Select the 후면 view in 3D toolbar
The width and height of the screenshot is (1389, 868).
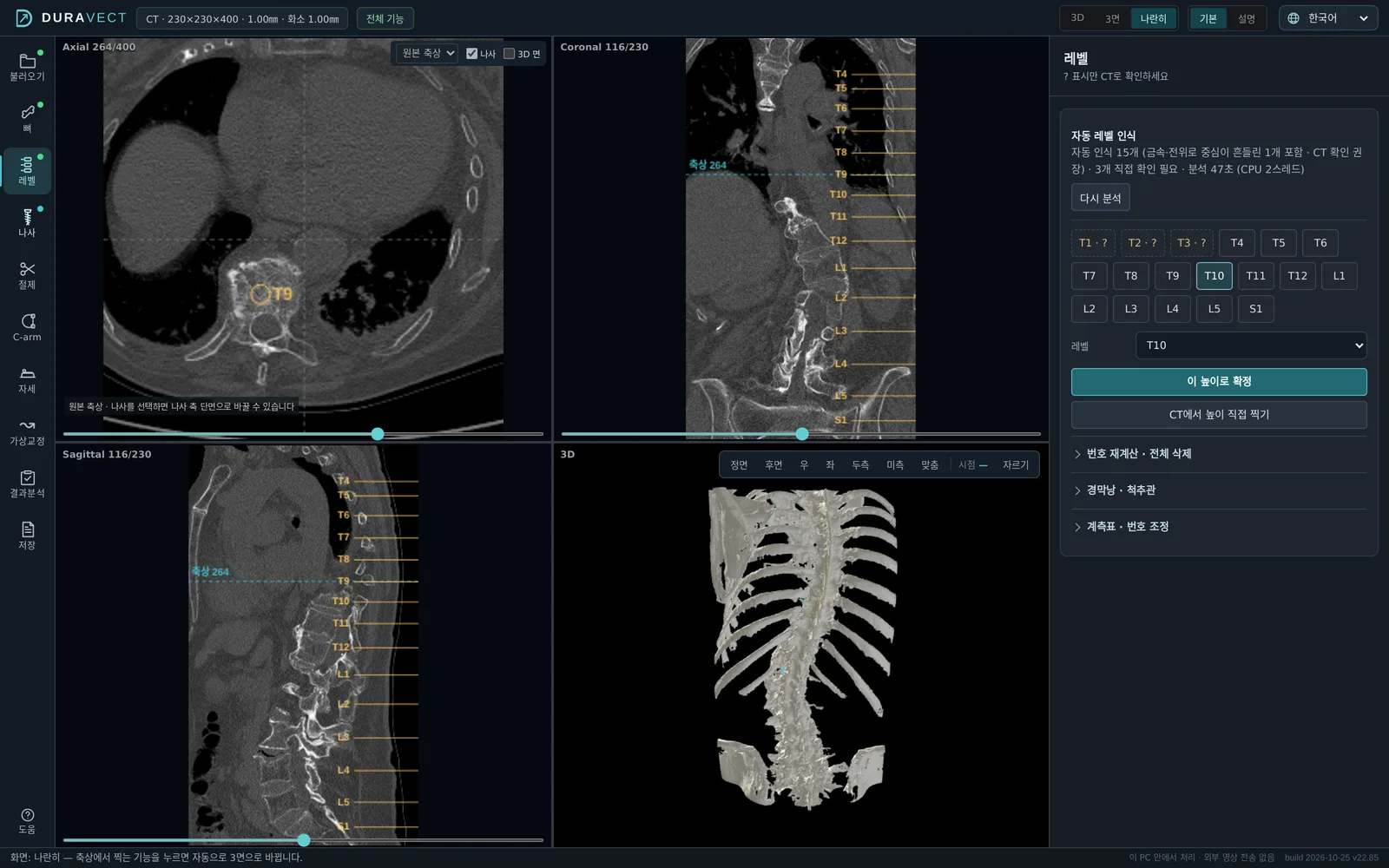[773, 465]
